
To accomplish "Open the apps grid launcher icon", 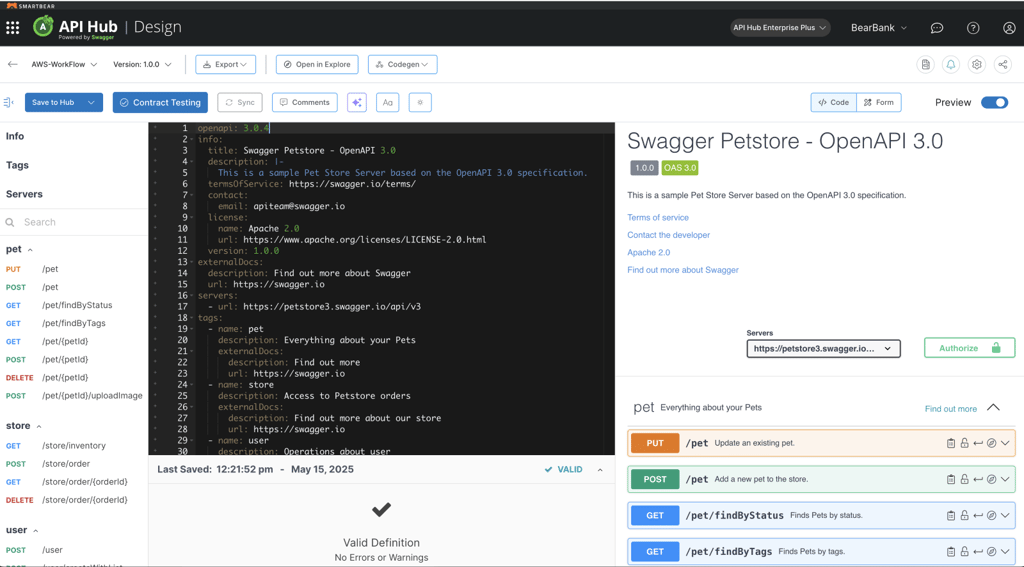I will click(x=12, y=27).
